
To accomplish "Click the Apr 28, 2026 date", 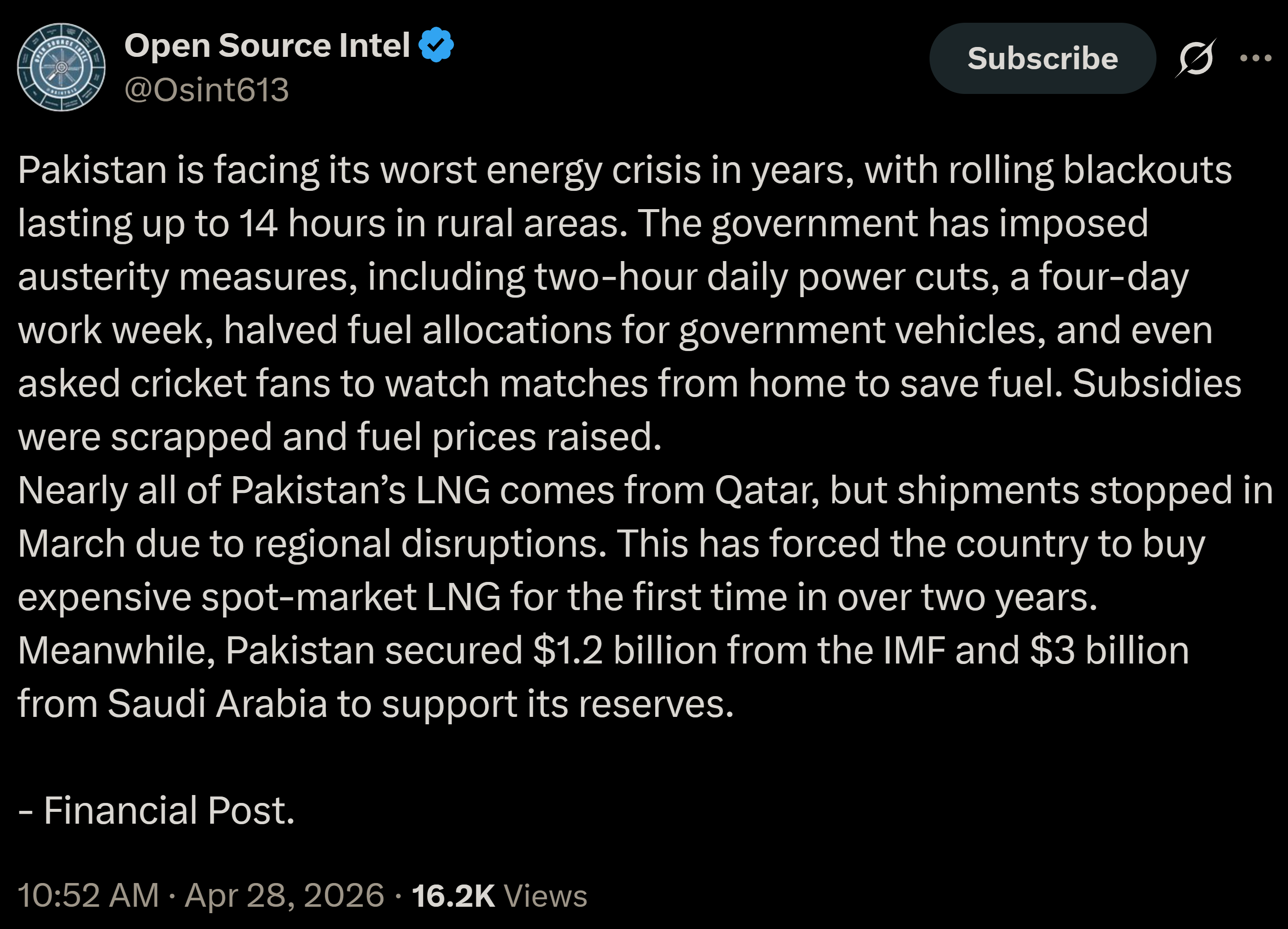I will 284,895.
